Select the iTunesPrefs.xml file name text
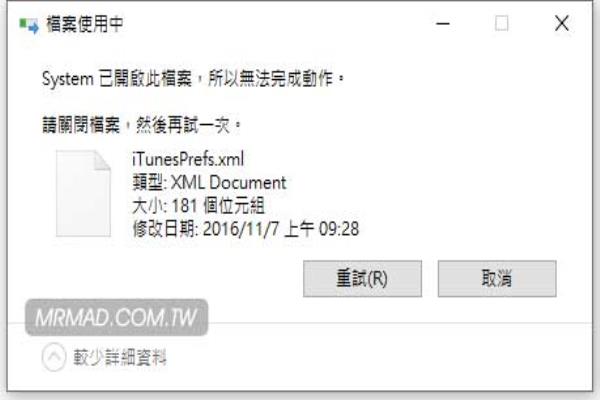This screenshot has height=400, width=600. [x=188, y=159]
